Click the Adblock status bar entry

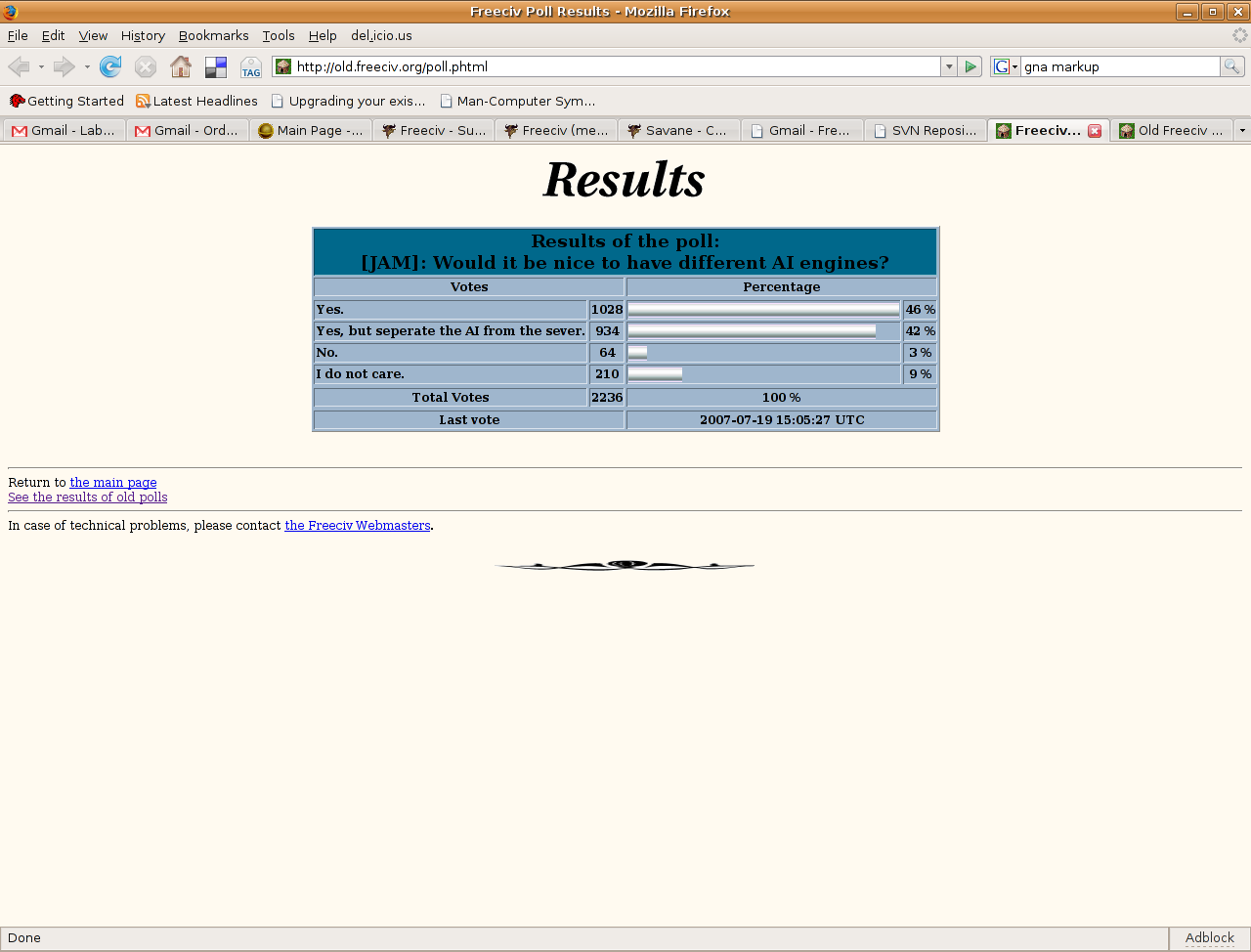[x=1210, y=938]
